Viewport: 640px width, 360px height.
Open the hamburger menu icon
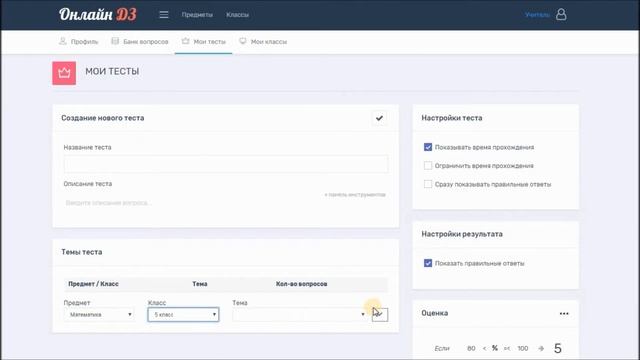click(x=164, y=15)
